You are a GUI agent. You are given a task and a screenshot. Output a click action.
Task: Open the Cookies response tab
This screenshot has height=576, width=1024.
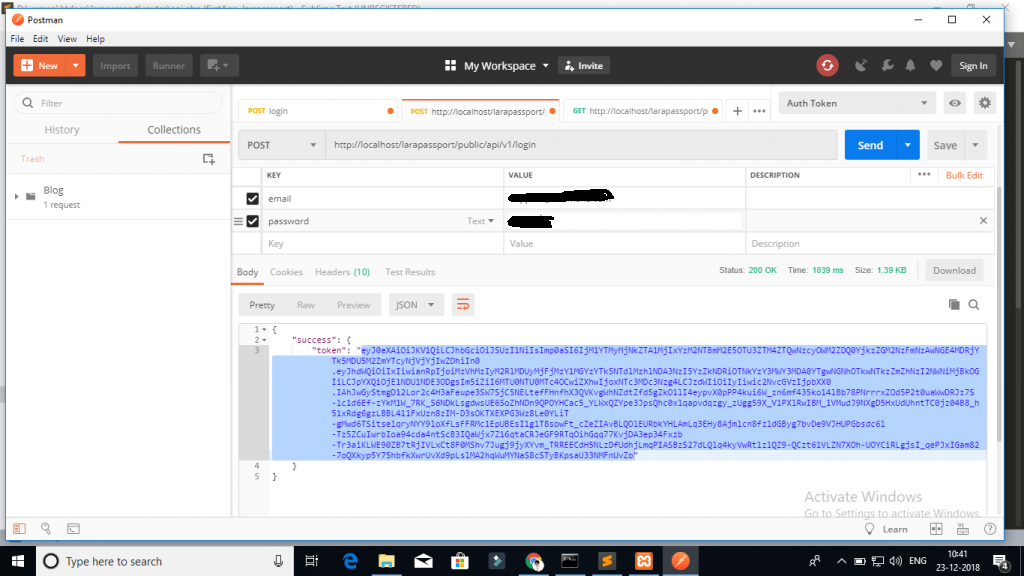[x=286, y=272]
